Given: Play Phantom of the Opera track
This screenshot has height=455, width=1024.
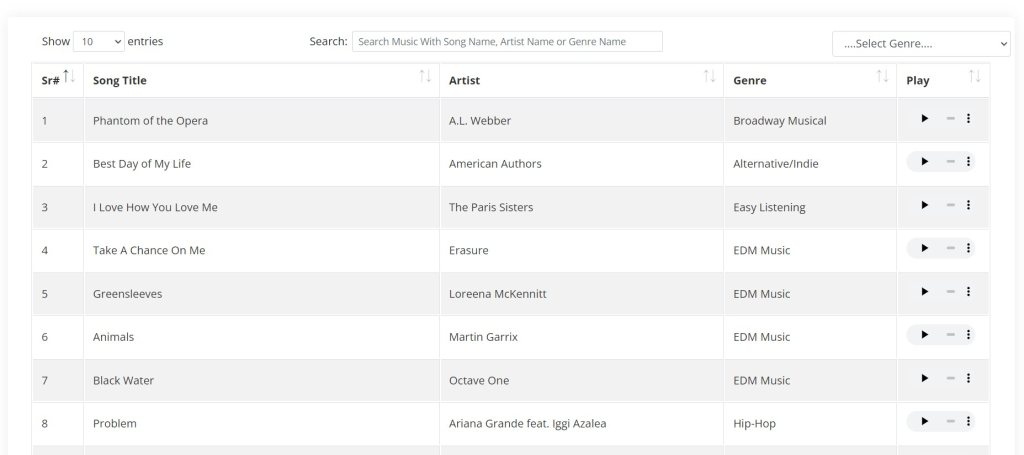Looking at the screenshot, I should pos(924,118).
